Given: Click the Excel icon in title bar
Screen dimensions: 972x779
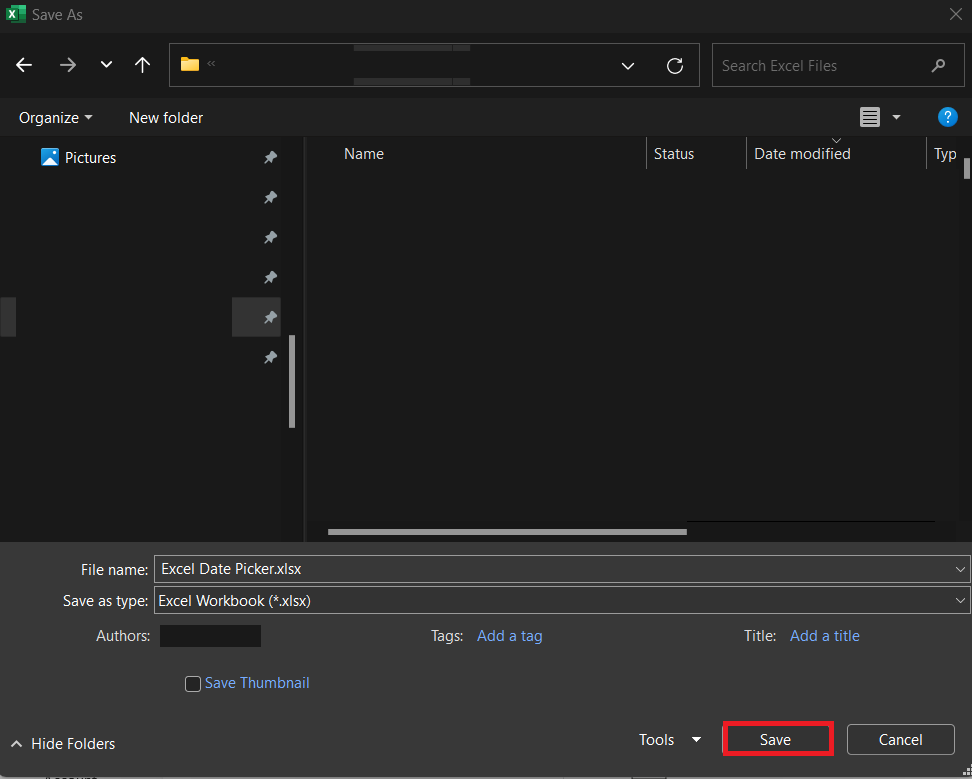Looking at the screenshot, I should pyautogui.click(x=16, y=14).
